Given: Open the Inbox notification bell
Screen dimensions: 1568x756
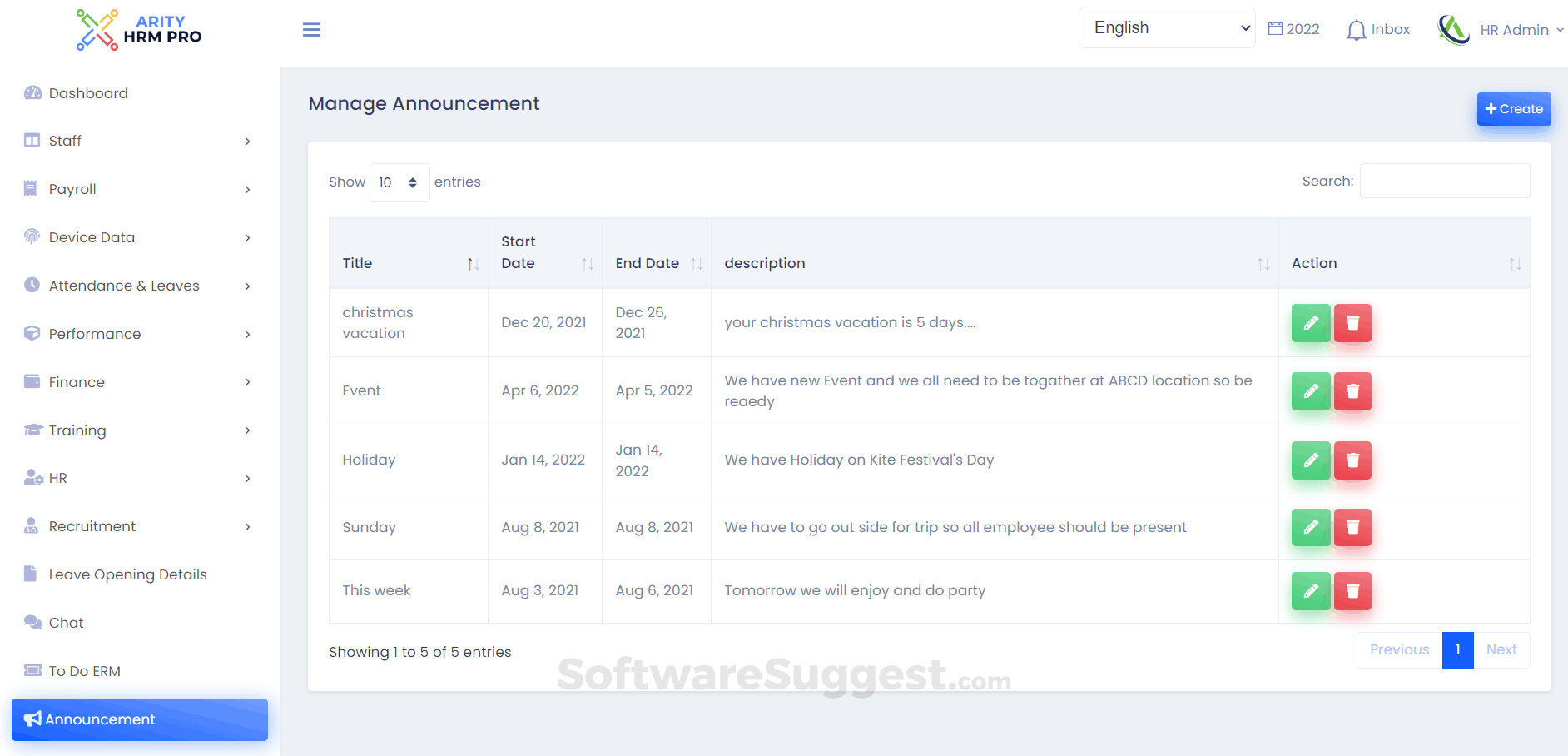Looking at the screenshot, I should (1377, 28).
